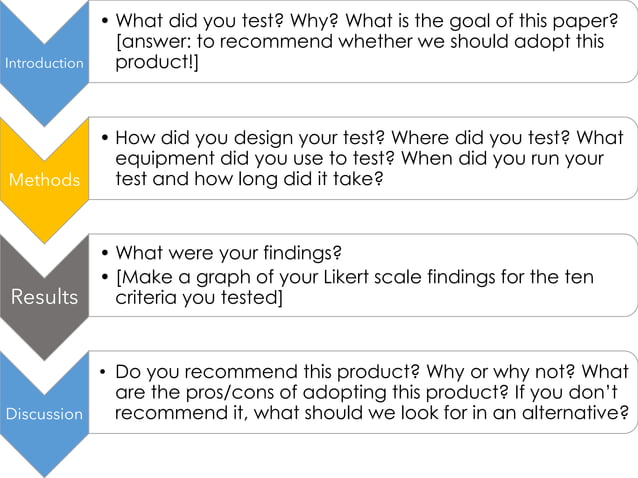Select the gray Results chevron
This screenshot has width=638, height=478.
point(44,296)
